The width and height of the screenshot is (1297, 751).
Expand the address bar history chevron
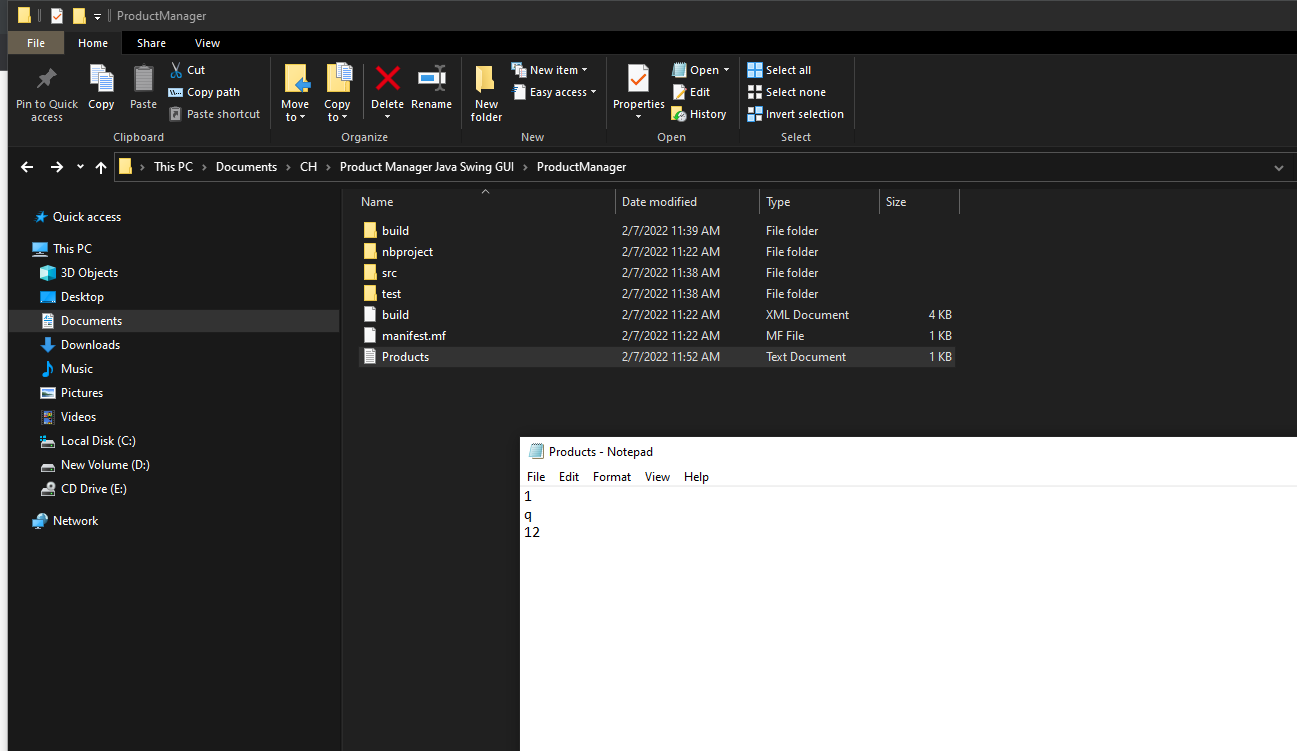(x=1278, y=167)
